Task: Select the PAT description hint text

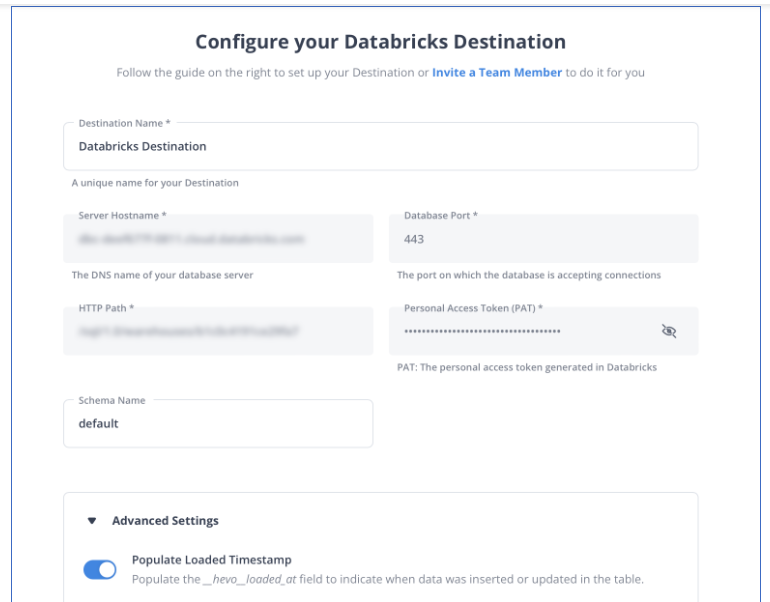Action: (x=527, y=367)
